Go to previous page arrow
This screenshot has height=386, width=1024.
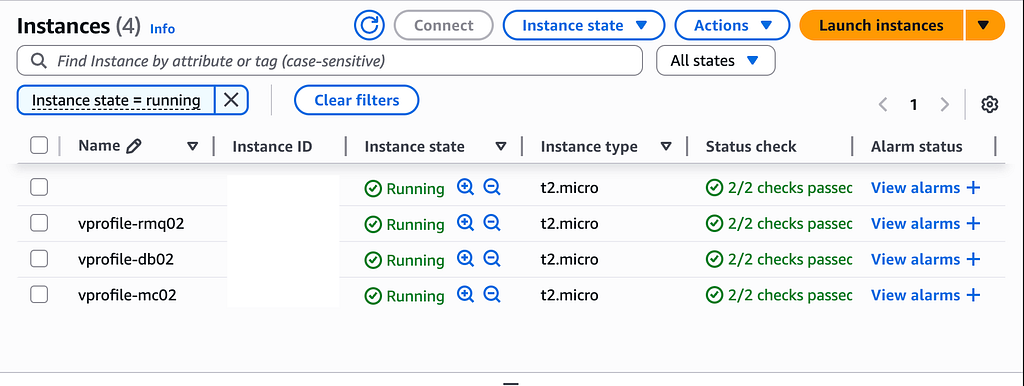(883, 105)
